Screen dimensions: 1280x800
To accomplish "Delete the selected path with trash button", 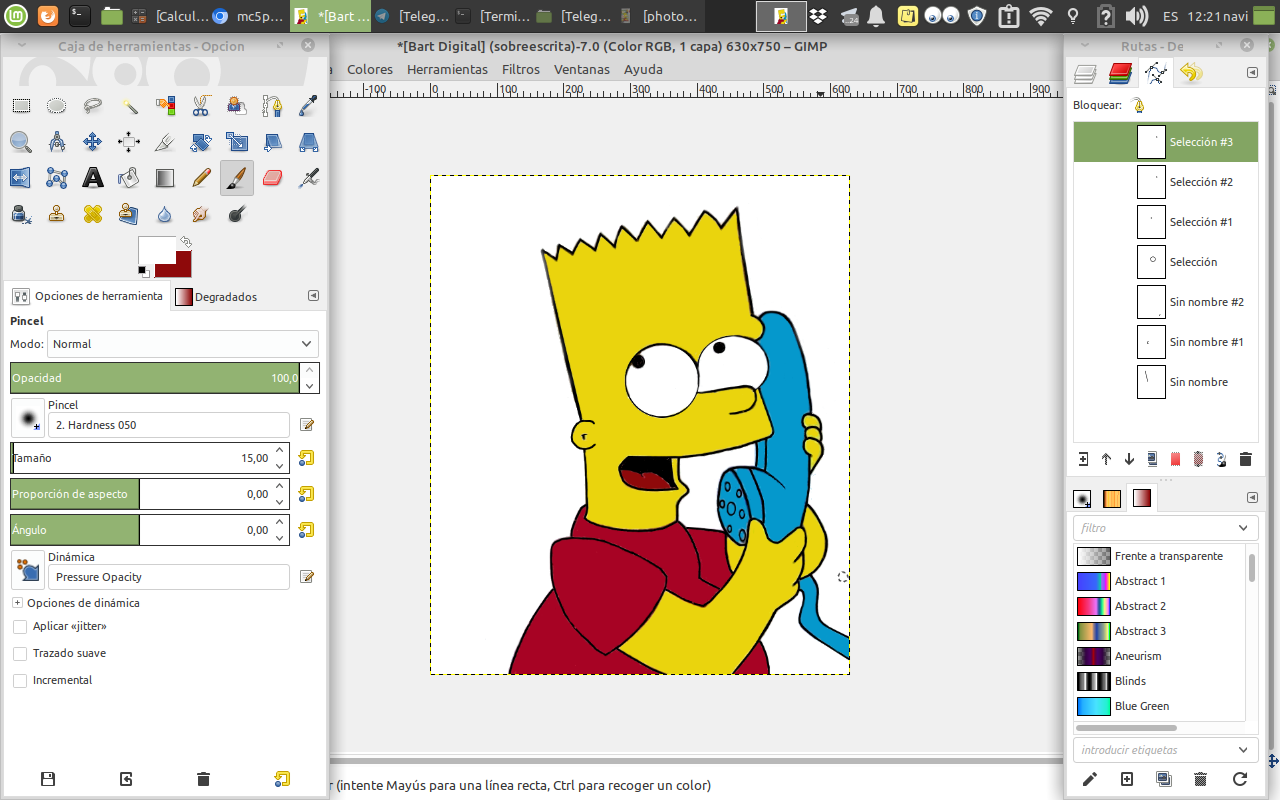I will point(1245,459).
